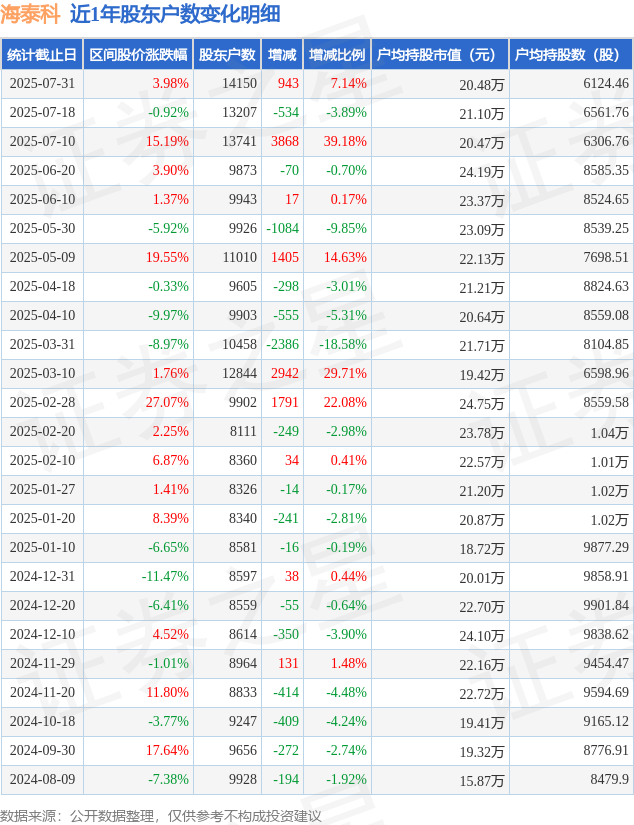Viewport: 634px width, 825px height.
Task: Click the 户均持股数（股） column header
Action: coord(571,55)
